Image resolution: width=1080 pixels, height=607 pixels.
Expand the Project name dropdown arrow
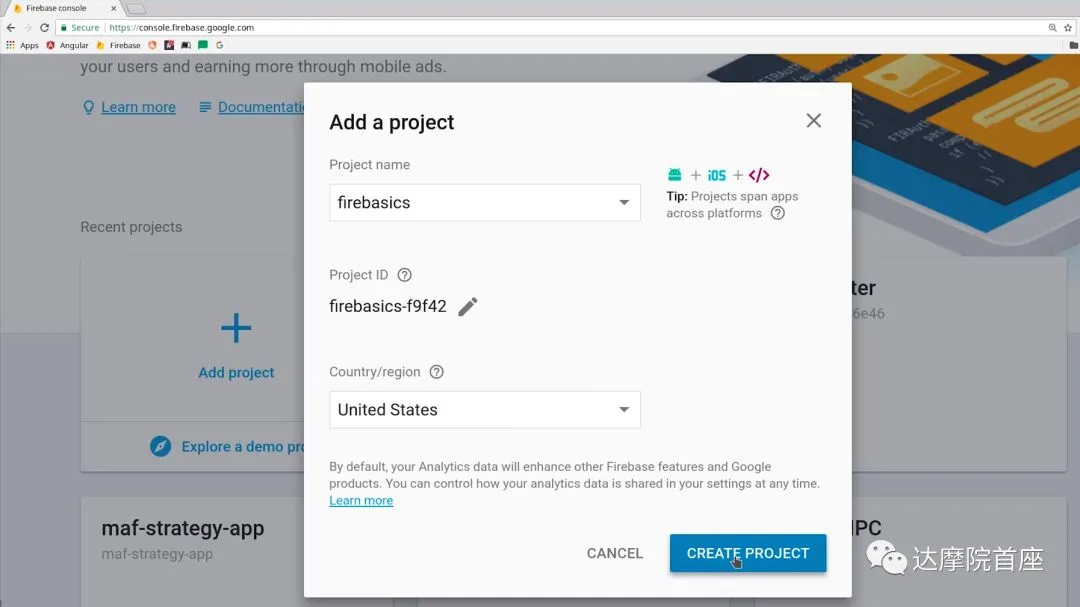[624, 203]
